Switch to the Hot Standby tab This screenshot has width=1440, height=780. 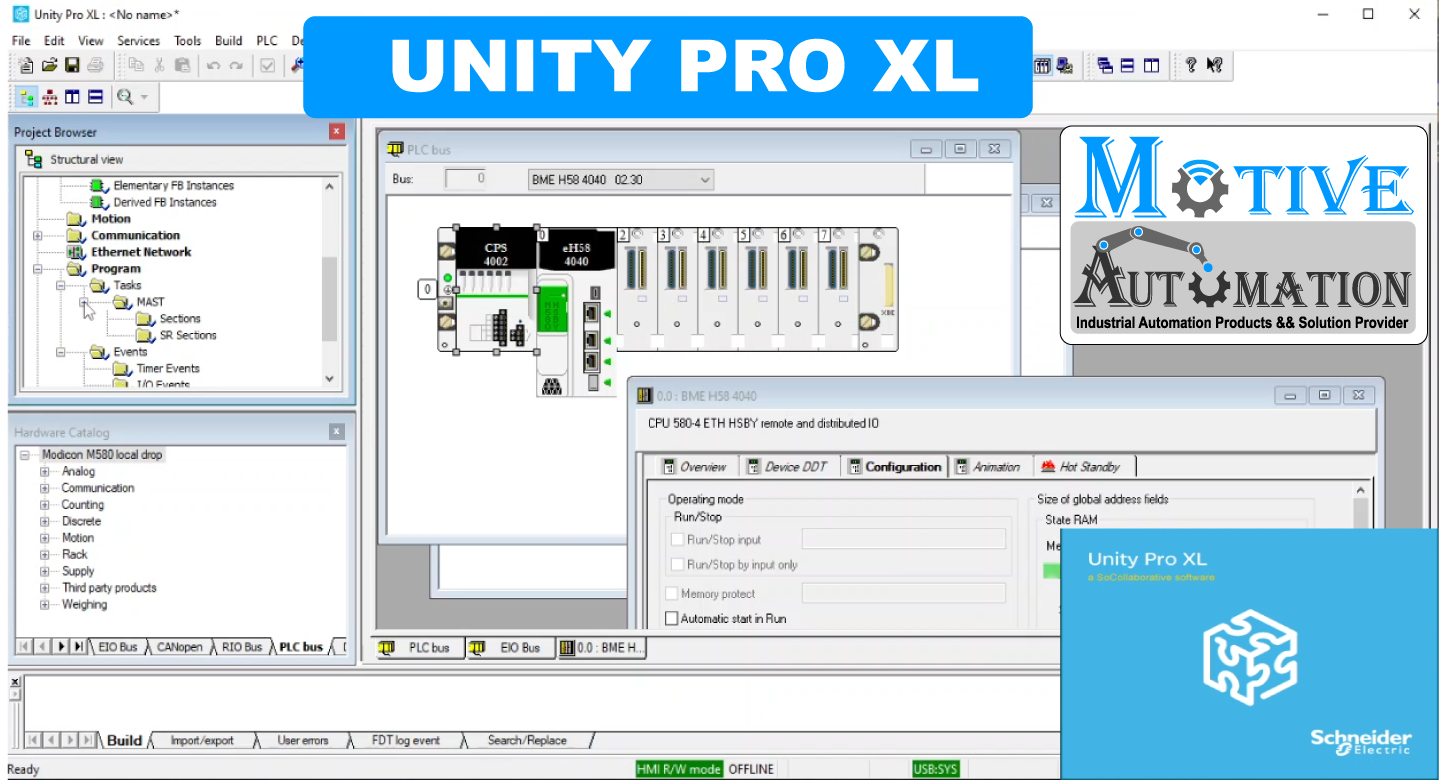point(1083,465)
